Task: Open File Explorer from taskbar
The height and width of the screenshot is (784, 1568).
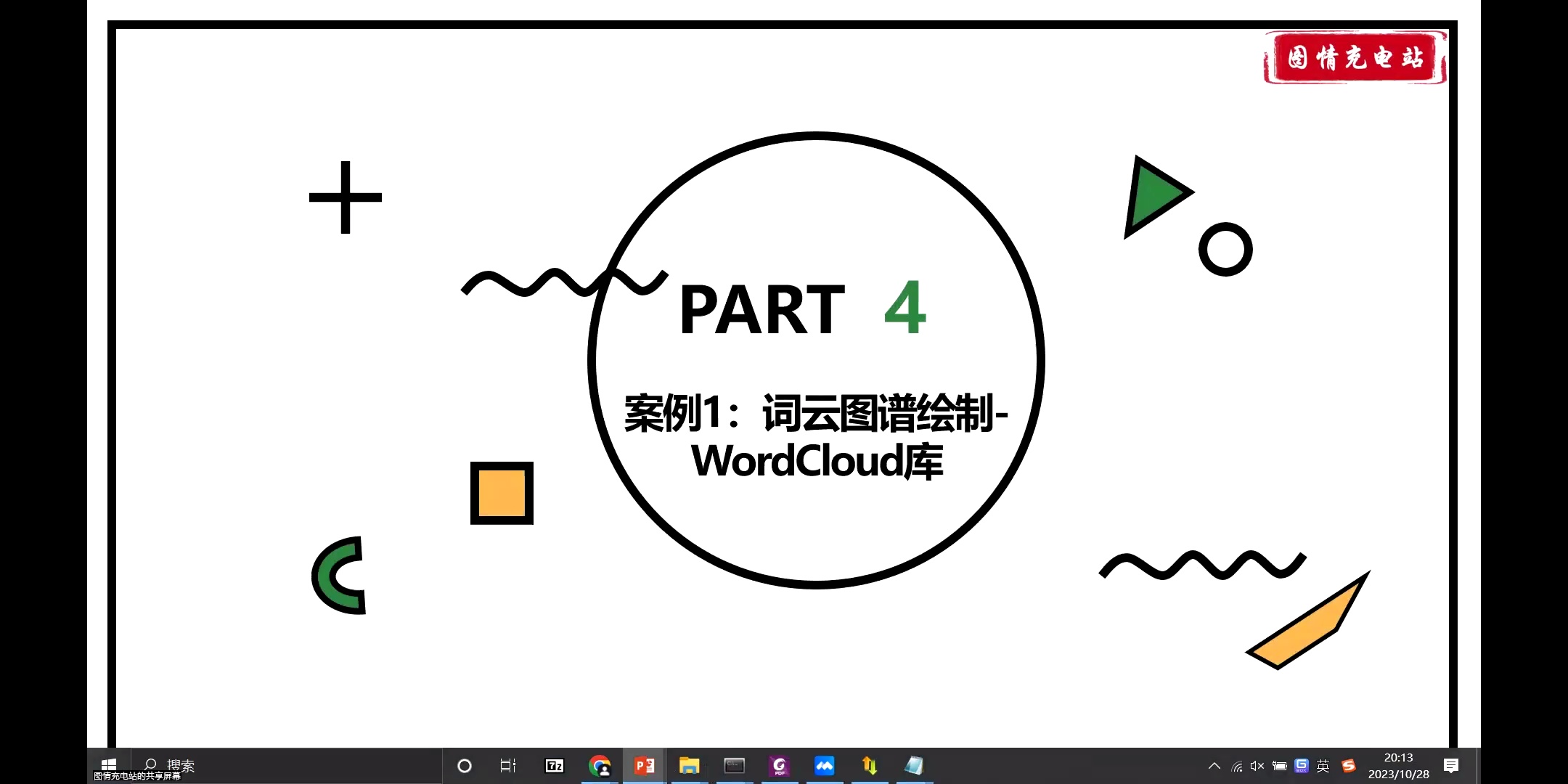Action: tap(689, 766)
